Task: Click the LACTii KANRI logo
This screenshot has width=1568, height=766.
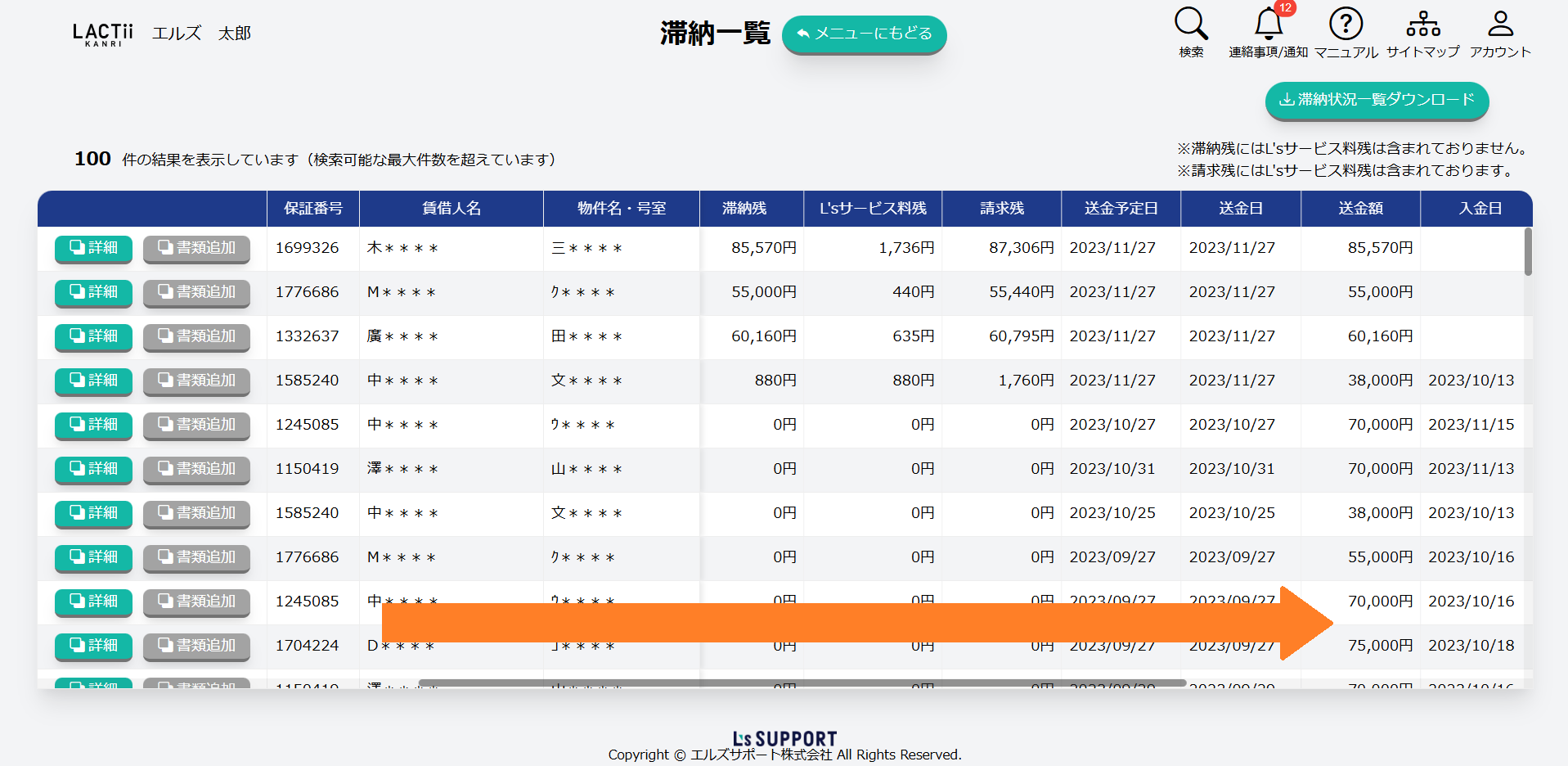Action: click(x=103, y=34)
